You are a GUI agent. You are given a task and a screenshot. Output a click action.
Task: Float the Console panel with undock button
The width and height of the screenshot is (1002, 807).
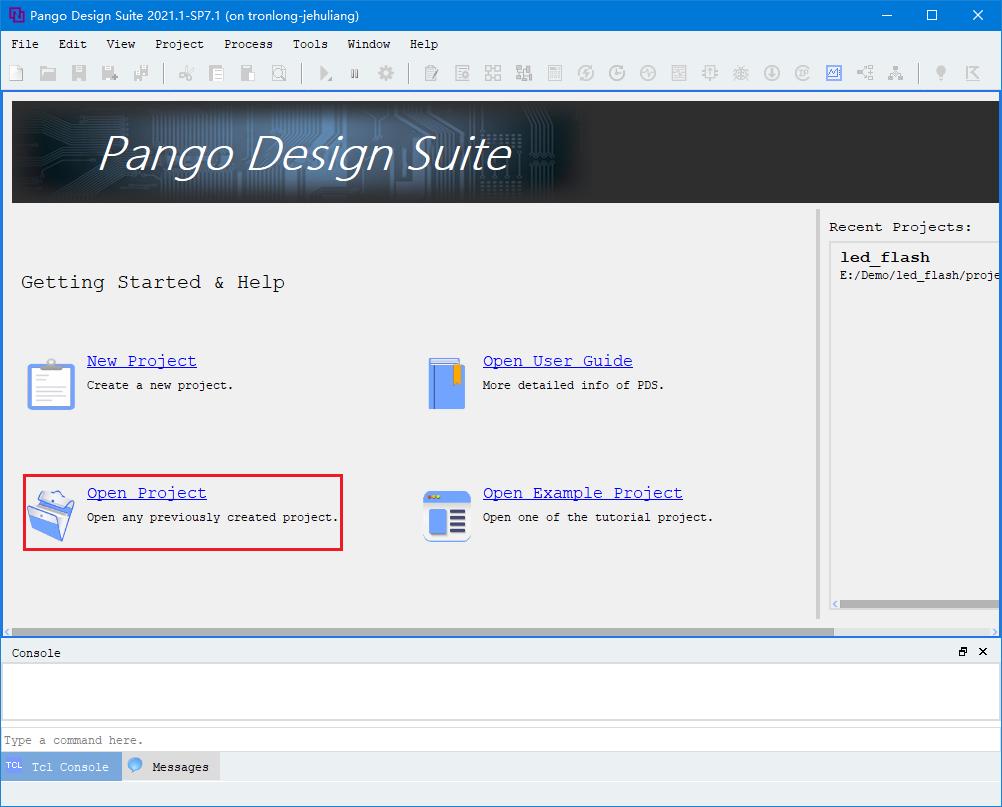coord(963,652)
